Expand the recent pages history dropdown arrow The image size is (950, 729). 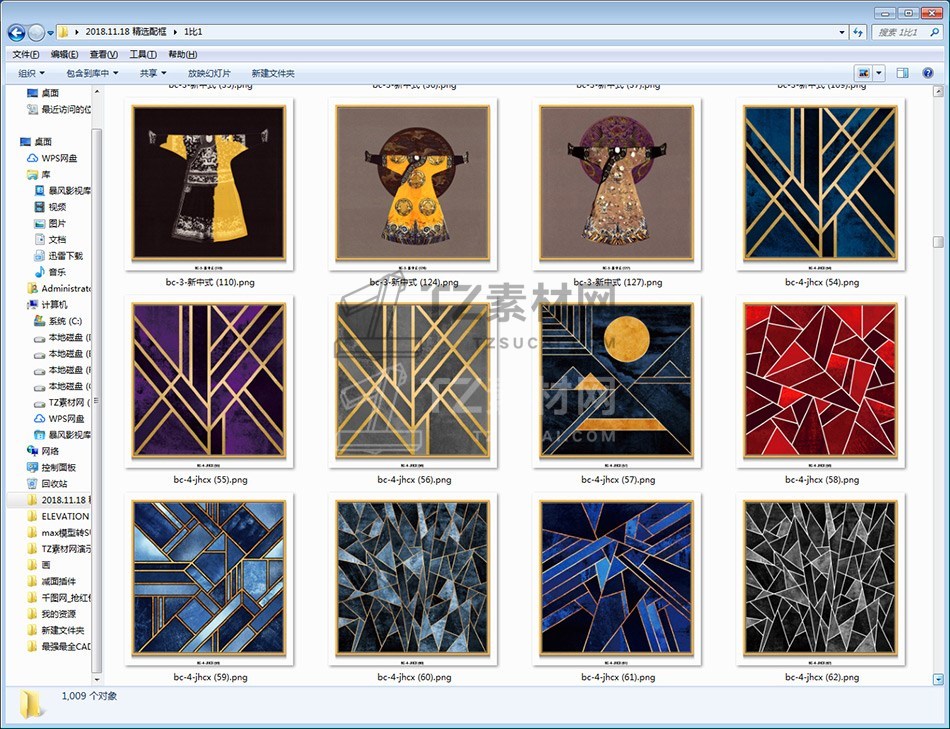[x=51, y=33]
